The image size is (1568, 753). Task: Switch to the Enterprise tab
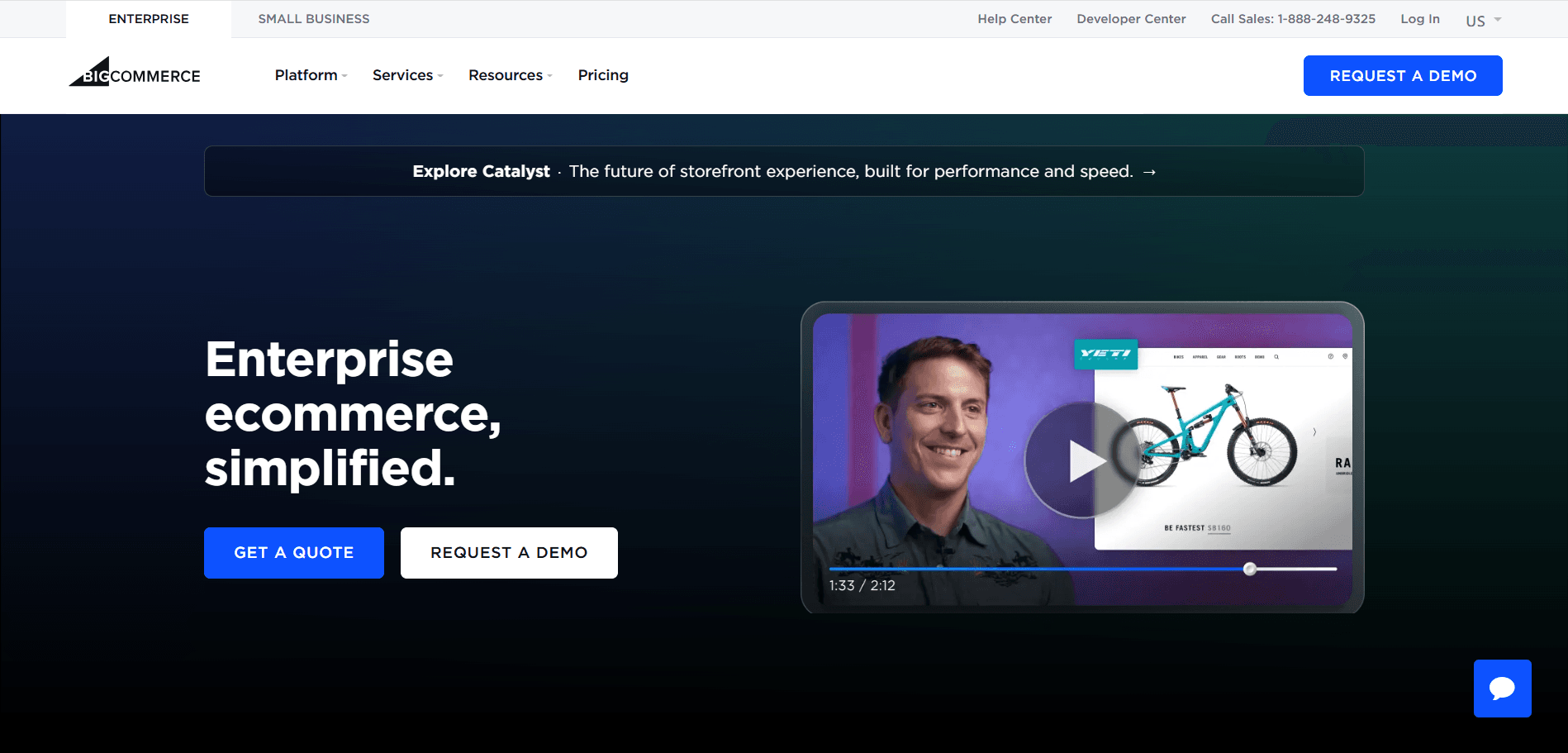coord(149,19)
